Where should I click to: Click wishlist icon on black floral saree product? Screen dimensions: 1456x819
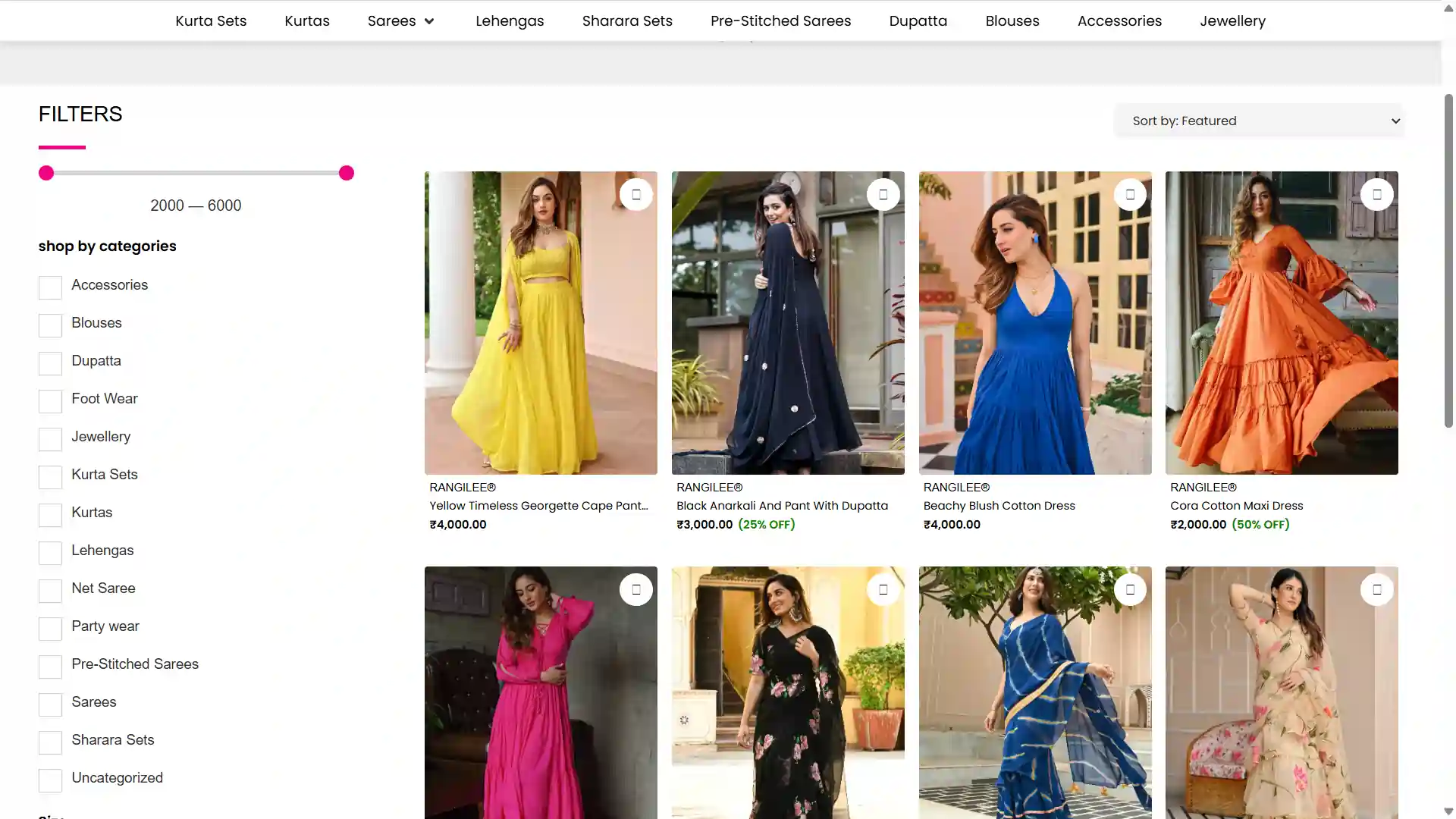[883, 590]
